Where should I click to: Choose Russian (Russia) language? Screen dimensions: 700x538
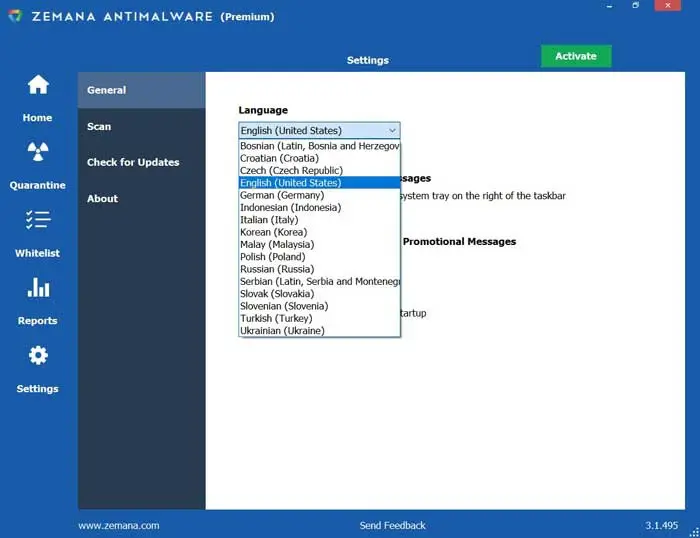pos(320,269)
